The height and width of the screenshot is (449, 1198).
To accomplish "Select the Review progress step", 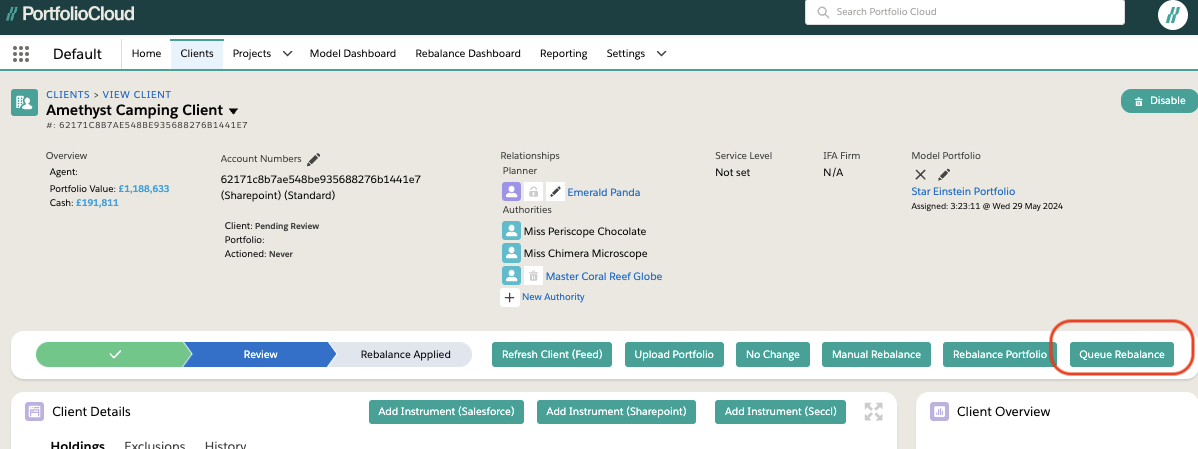I will [261, 355].
